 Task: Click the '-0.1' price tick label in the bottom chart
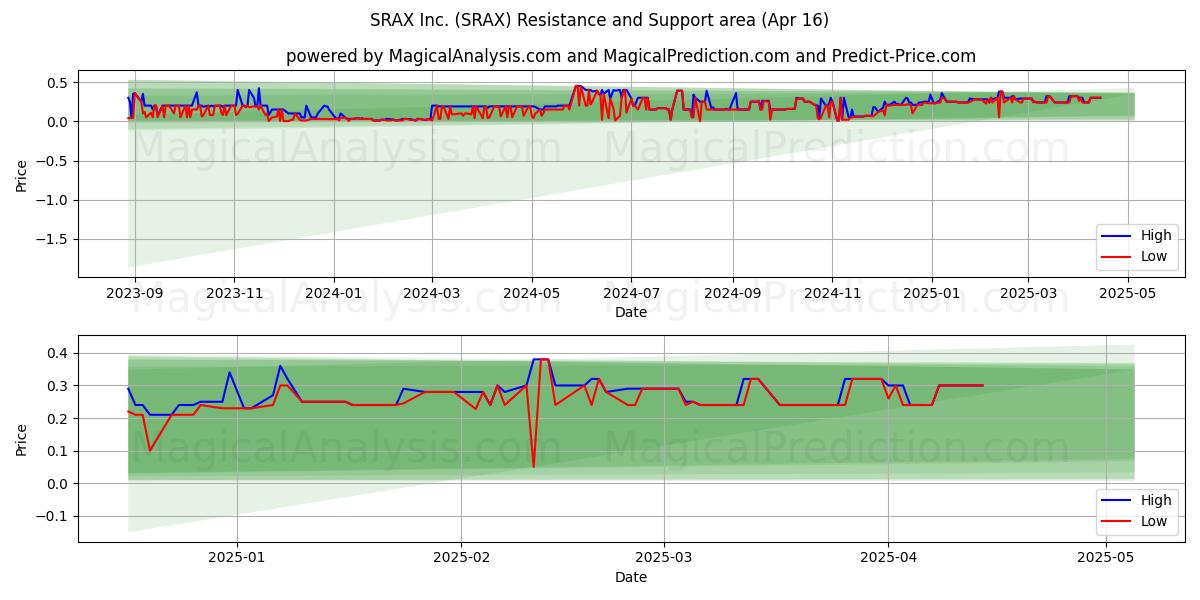pyautogui.click(x=55, y=517)
